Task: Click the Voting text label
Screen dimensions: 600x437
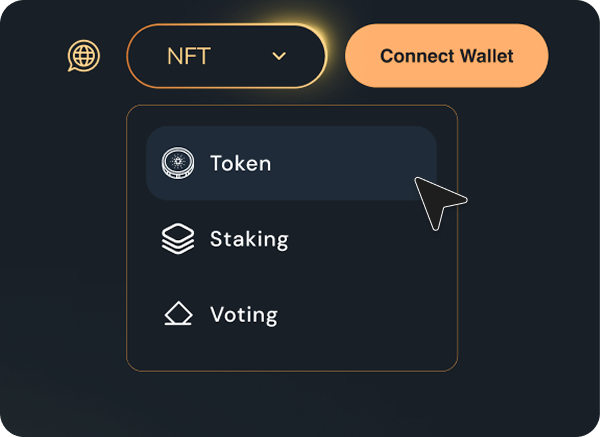Action: coord(243,315)
